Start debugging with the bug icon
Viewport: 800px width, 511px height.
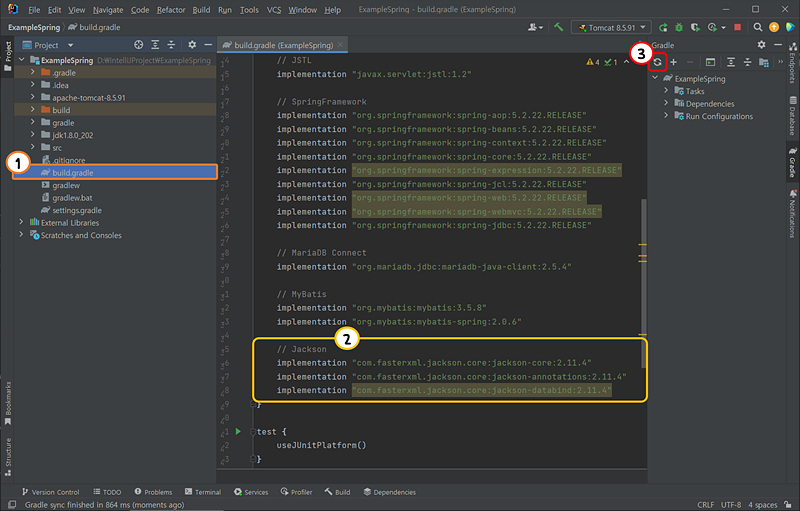[679, 27]
